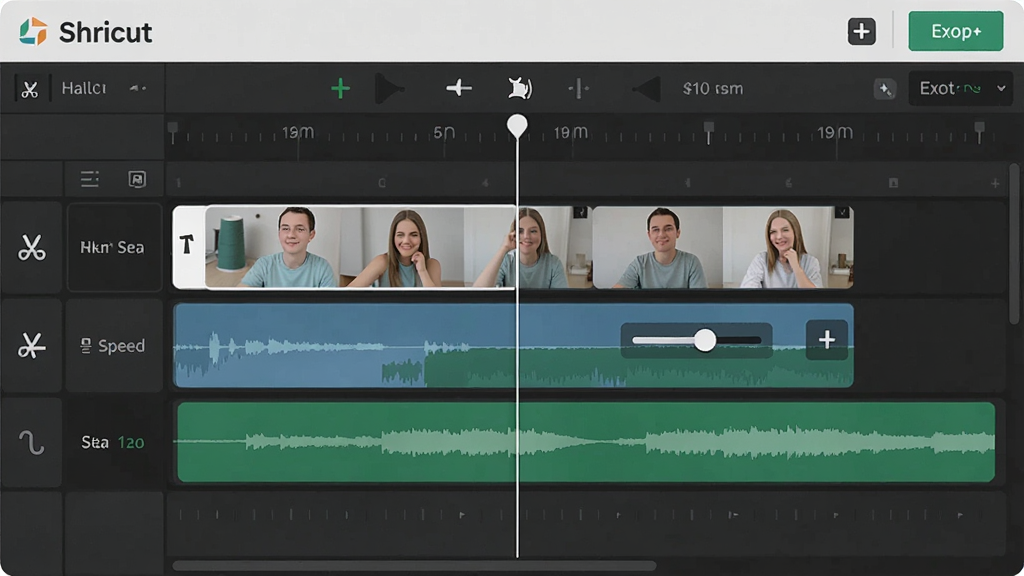Click the slider knob on blue audio clip
The width and height of the screenshot is (1024, 576).
coord(705,340)
